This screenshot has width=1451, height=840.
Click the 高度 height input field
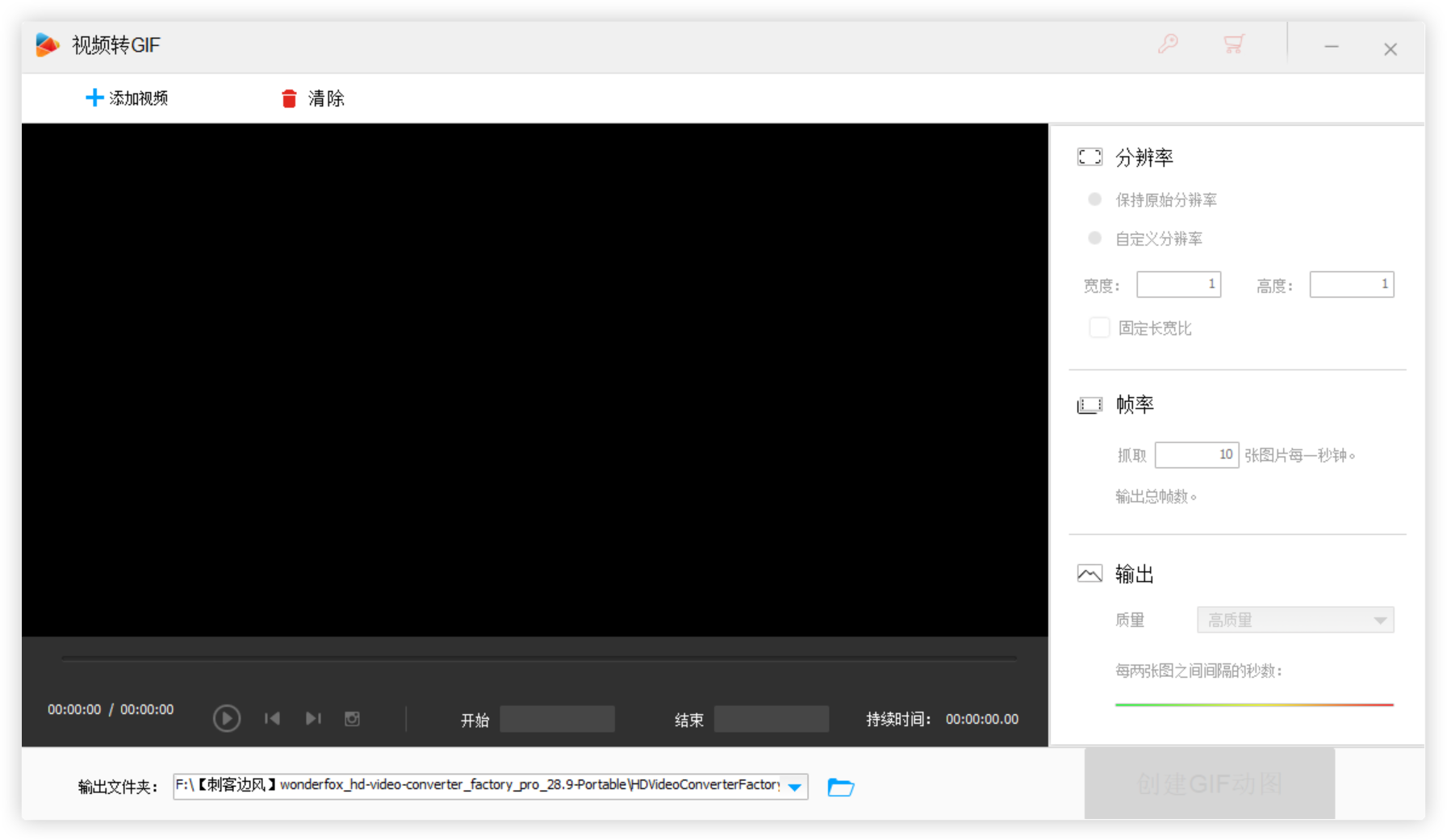(1351, 284)
